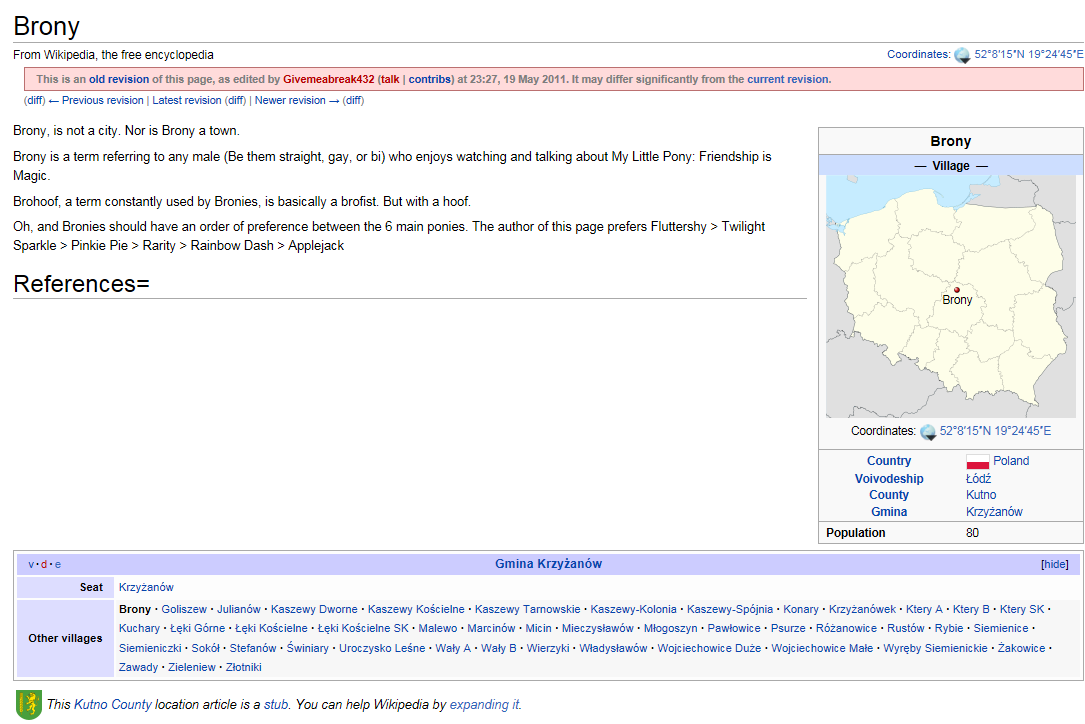Open the Sokół village link
This screenshot has width=1085, height=724.
[206, 648]
